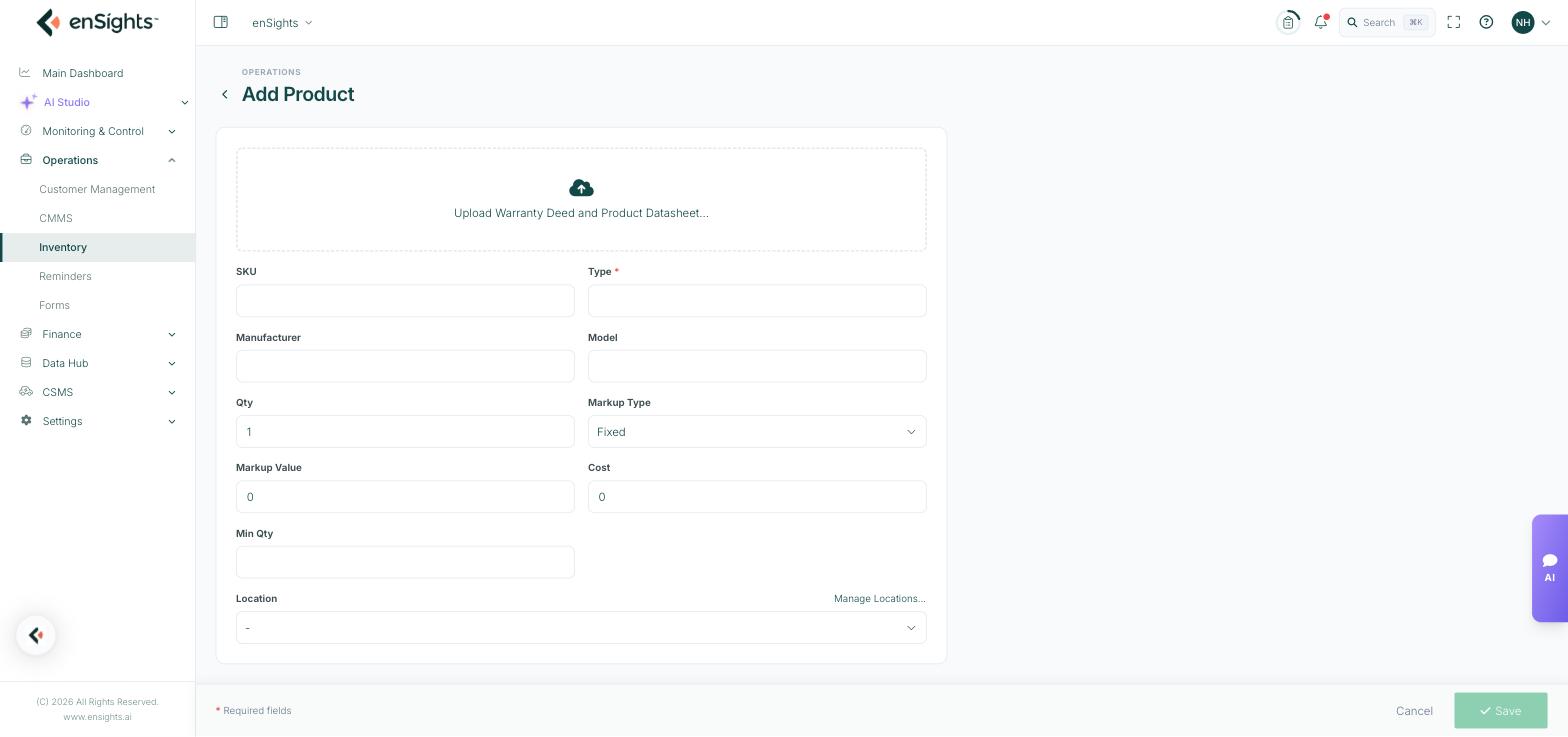
Task: Expand the Monitoring & Control chevron
Action: point(172,131)
